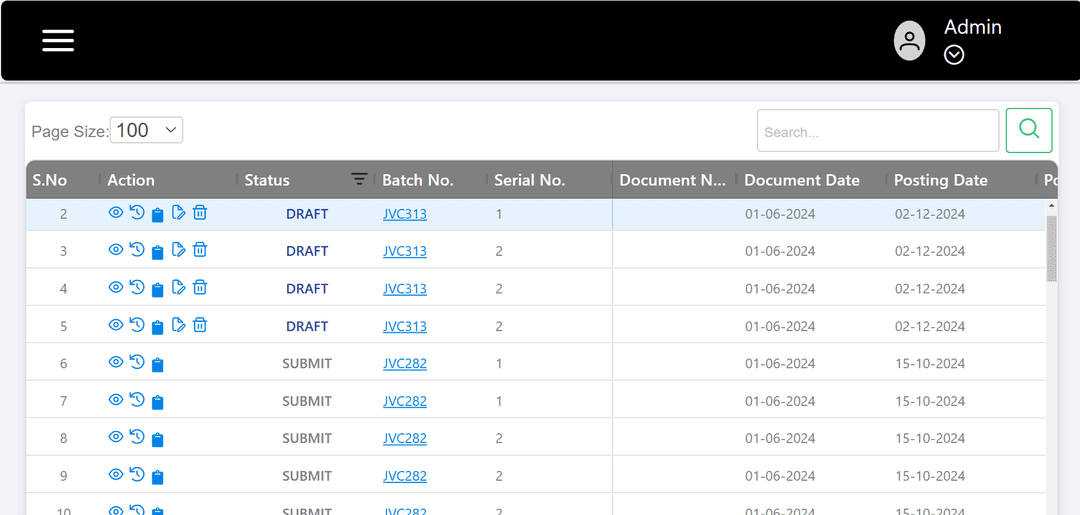Sort by the Document Date column header
The height and width of the screenshot is (515, 1080).
click(x=801, y=180)
